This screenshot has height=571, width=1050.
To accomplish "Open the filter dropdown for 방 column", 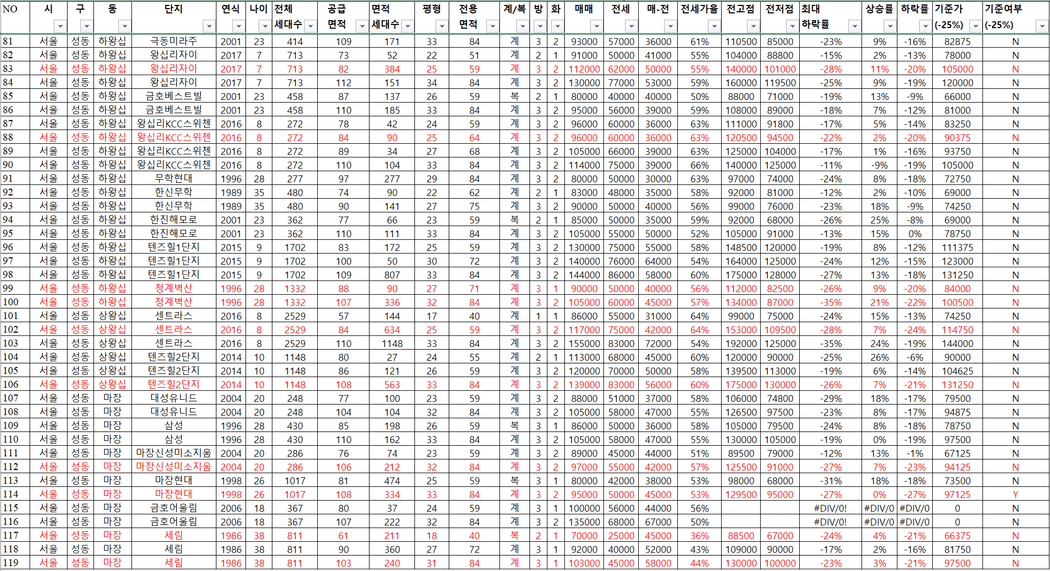I will tap(540, 26).
